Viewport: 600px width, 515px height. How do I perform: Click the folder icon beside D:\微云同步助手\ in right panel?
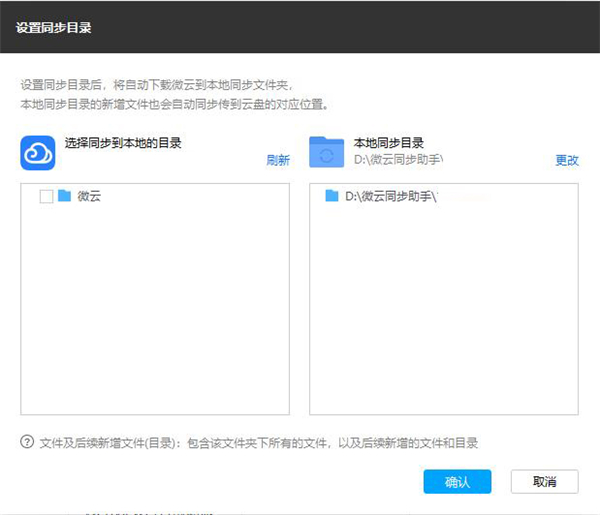click(333, 197)
